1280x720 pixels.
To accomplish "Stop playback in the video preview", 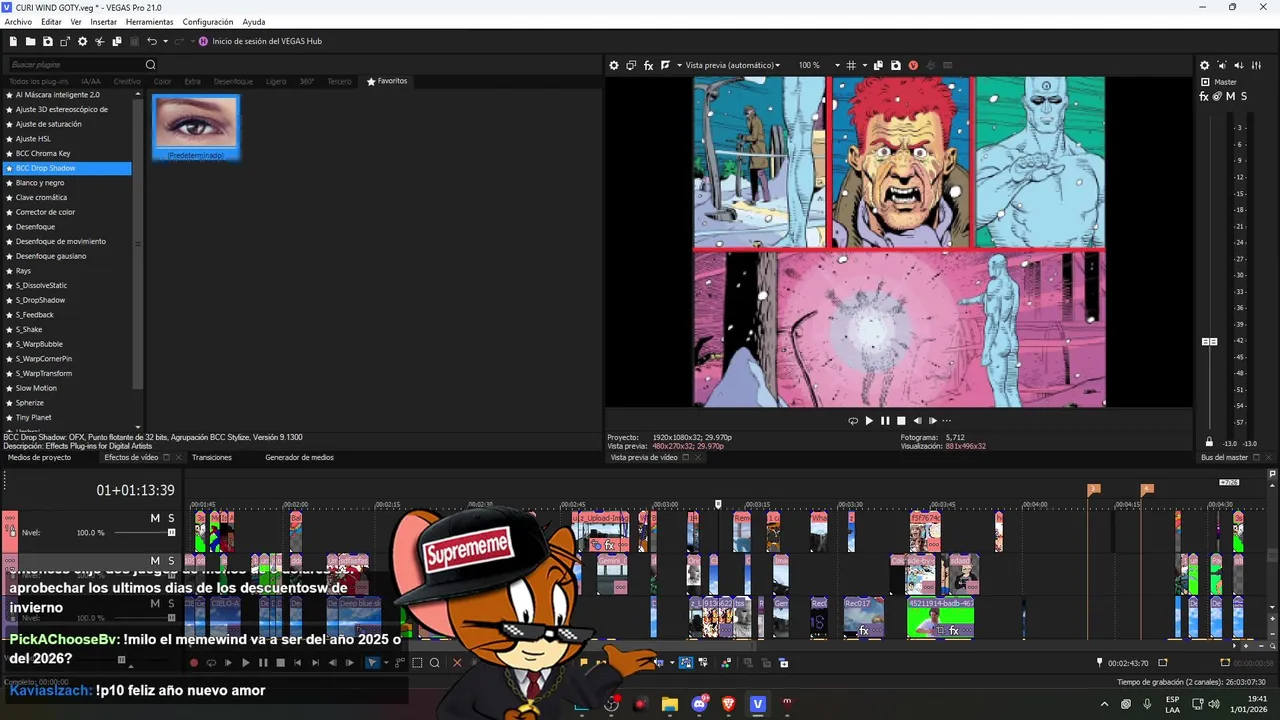I will pyautogui.click(x=901, y=421).
